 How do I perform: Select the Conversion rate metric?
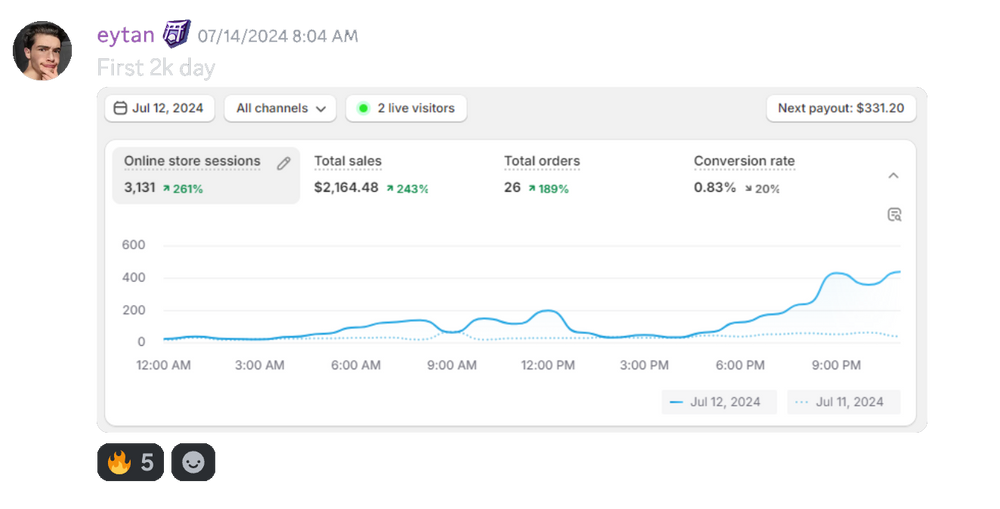[744, 161]
